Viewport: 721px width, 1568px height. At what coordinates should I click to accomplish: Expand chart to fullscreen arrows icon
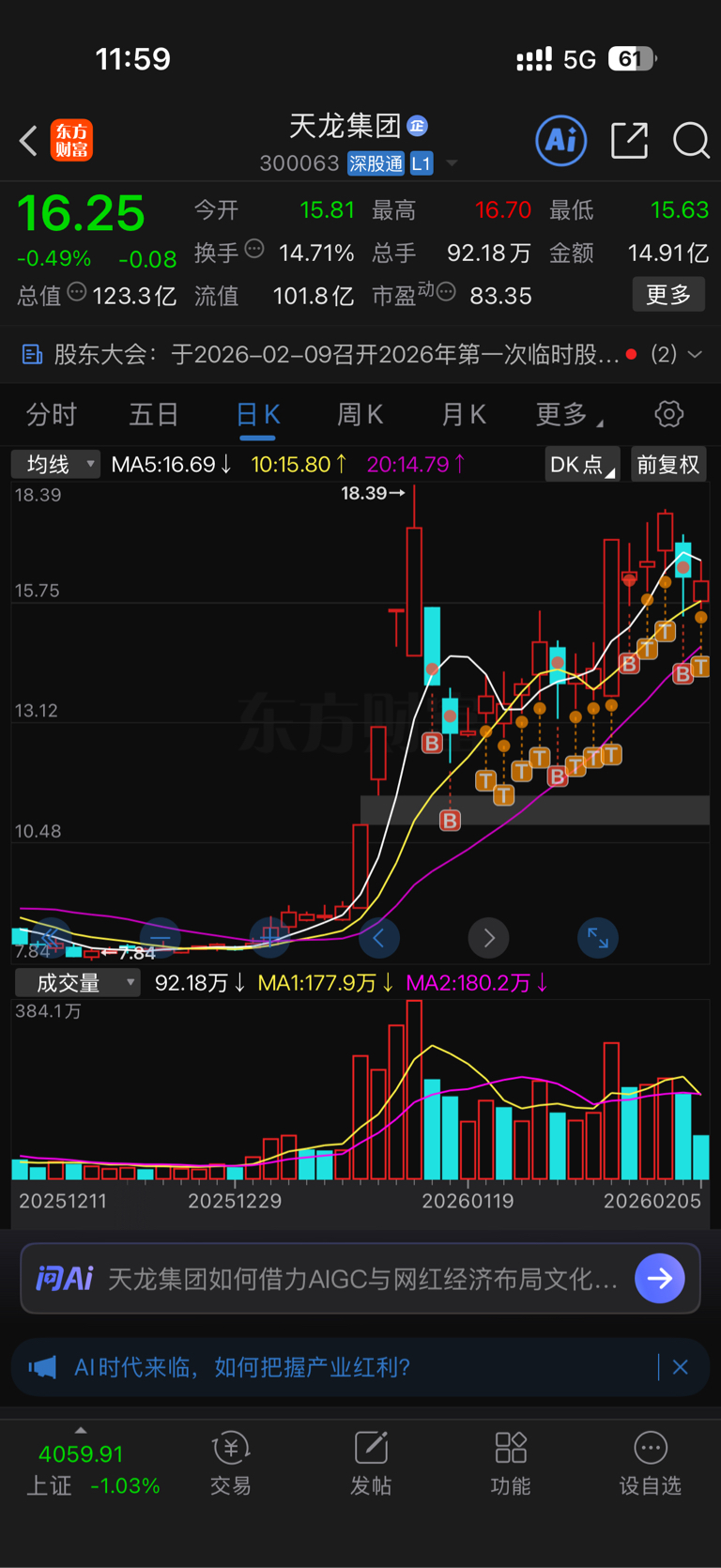click(x=598, y=937)
